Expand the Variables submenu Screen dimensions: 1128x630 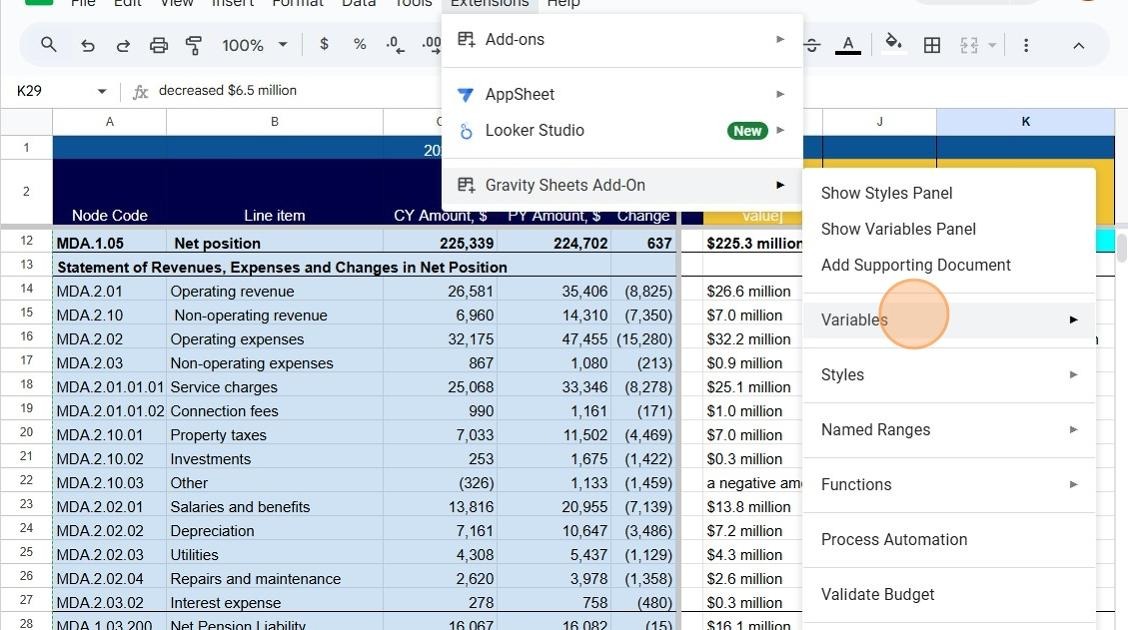(949, 320)
